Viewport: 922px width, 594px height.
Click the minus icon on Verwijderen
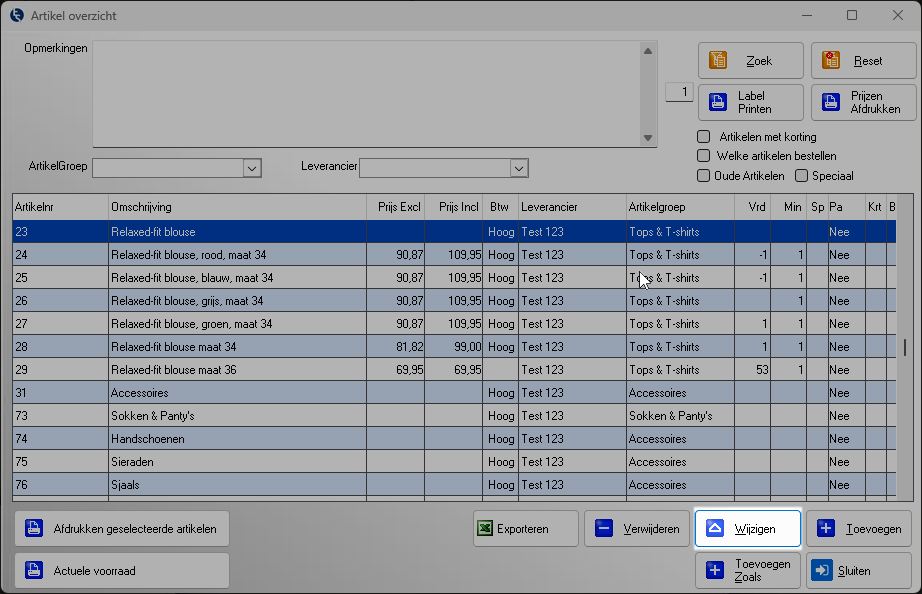[x=604, y=528]
